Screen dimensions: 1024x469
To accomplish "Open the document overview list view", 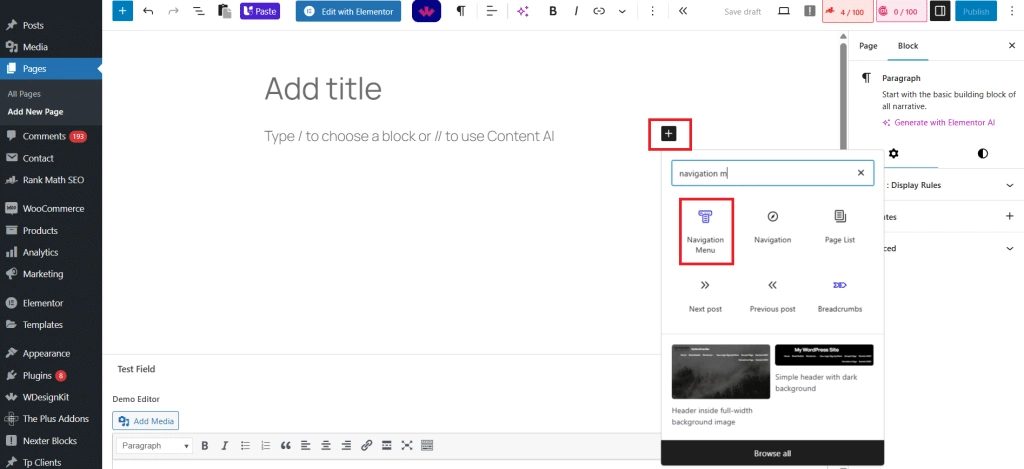I will click(x=198, y=11).
